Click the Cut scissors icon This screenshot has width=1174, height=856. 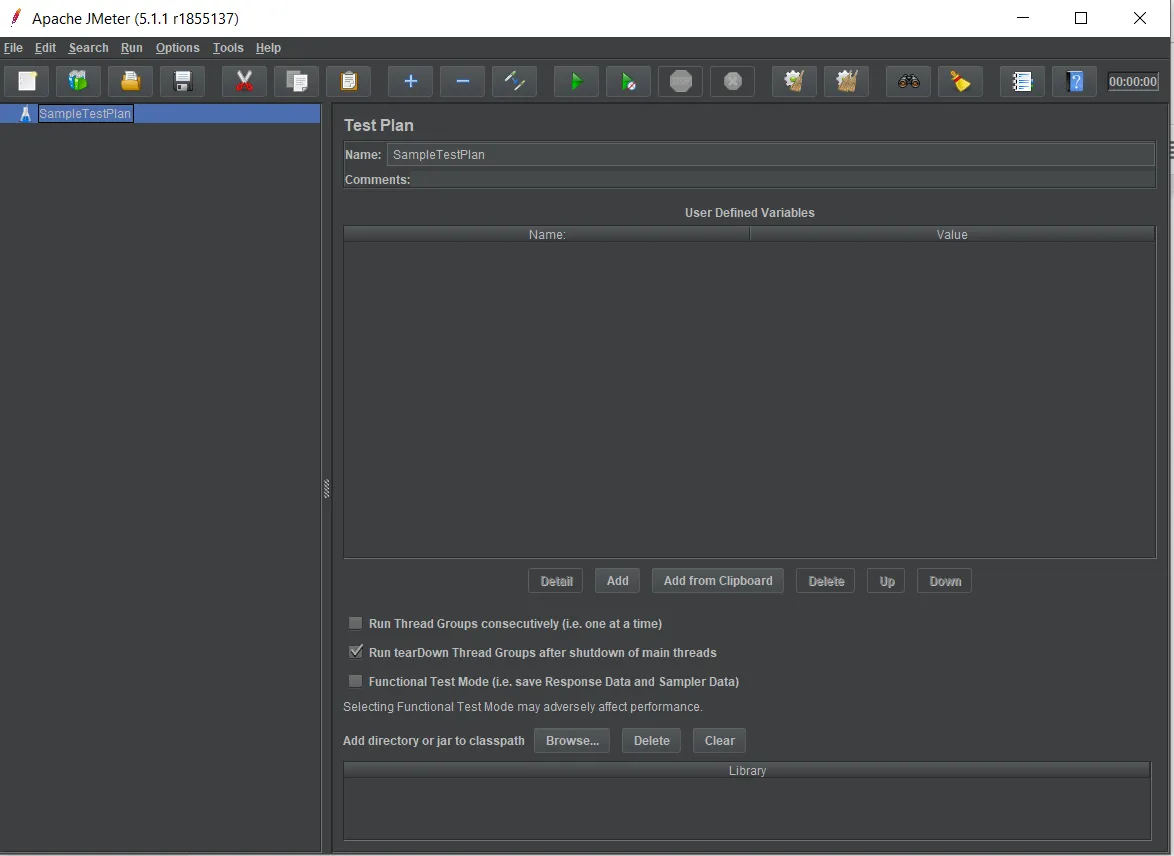pos(244,82)
